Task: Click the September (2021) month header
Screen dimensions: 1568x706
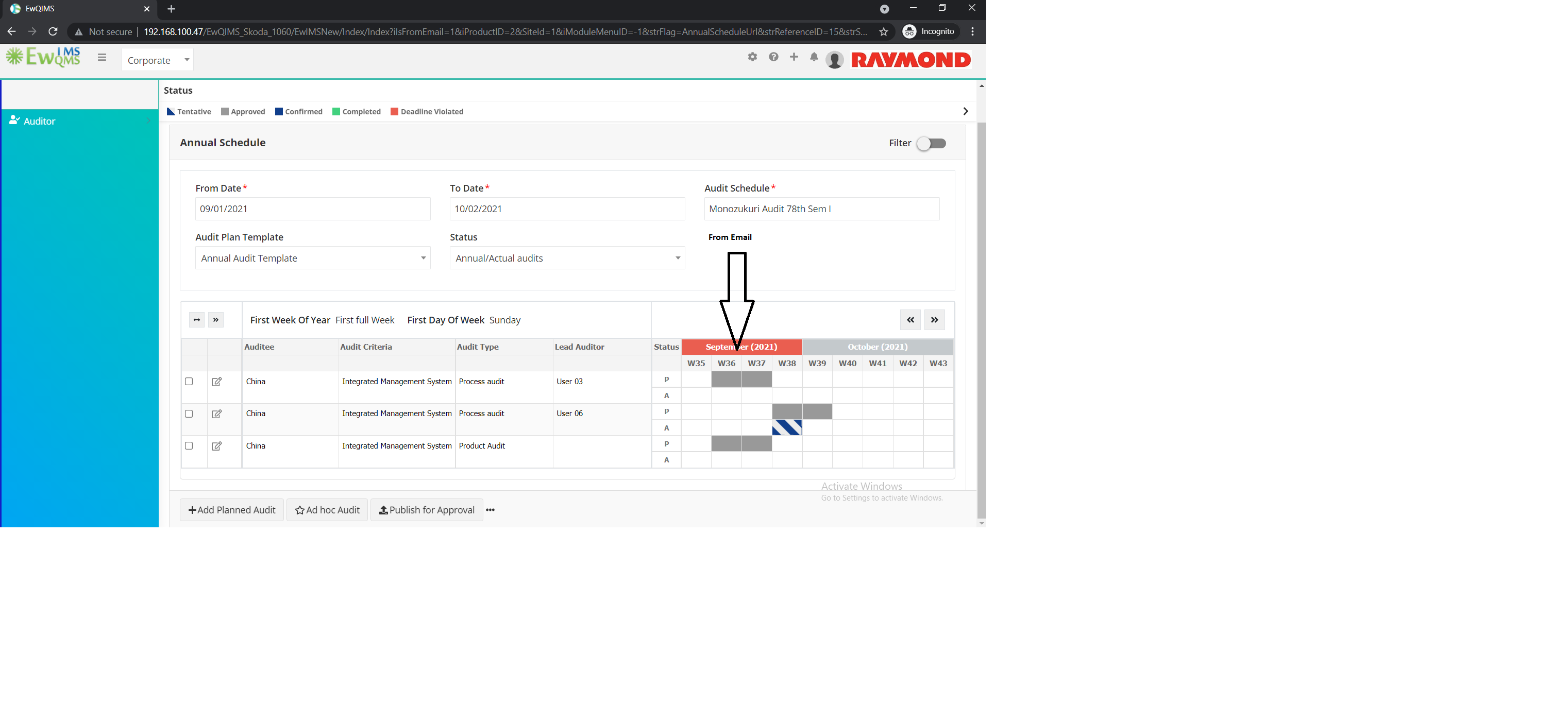Action: pos(741,347)
